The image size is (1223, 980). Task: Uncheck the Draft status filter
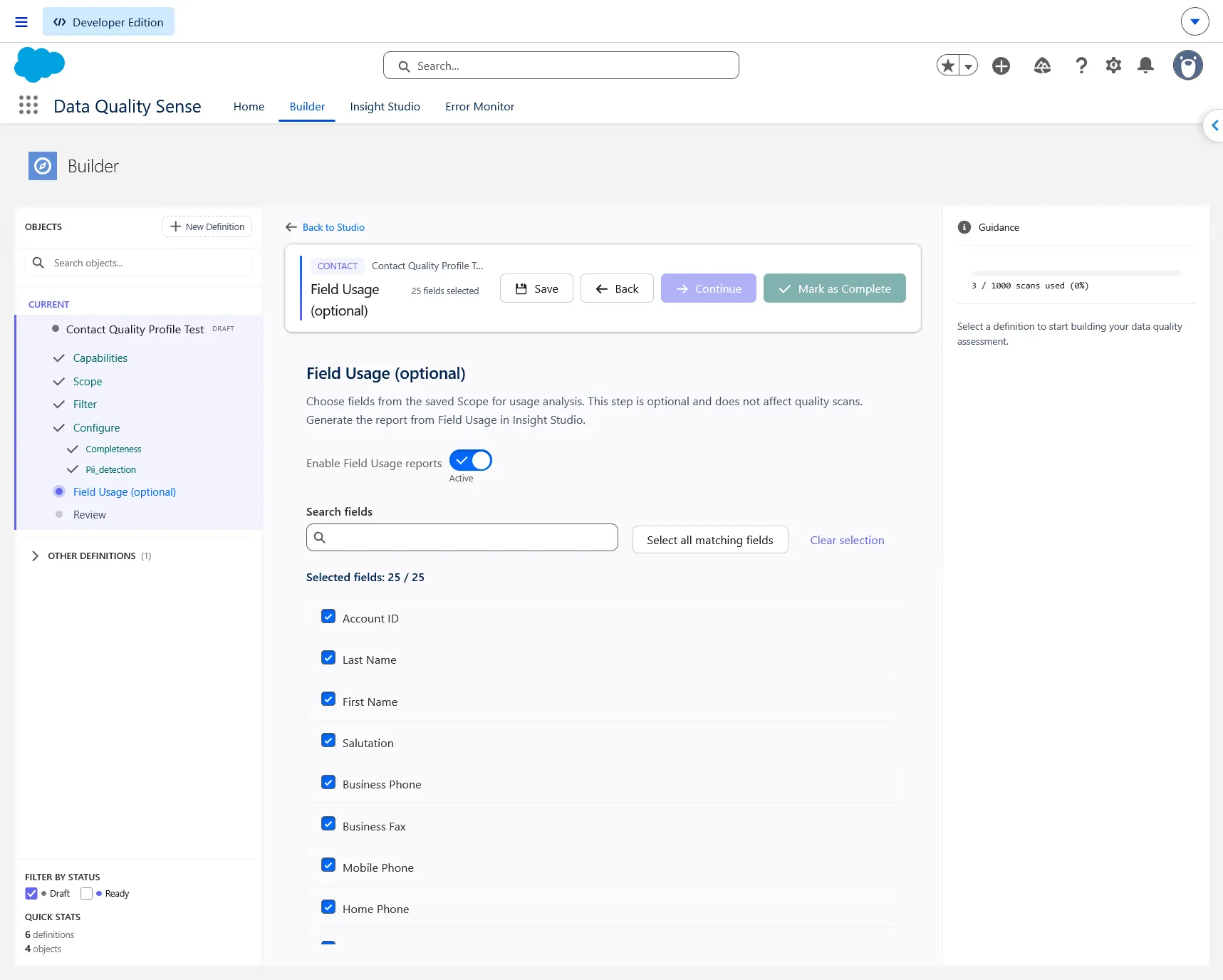point(31,893)
